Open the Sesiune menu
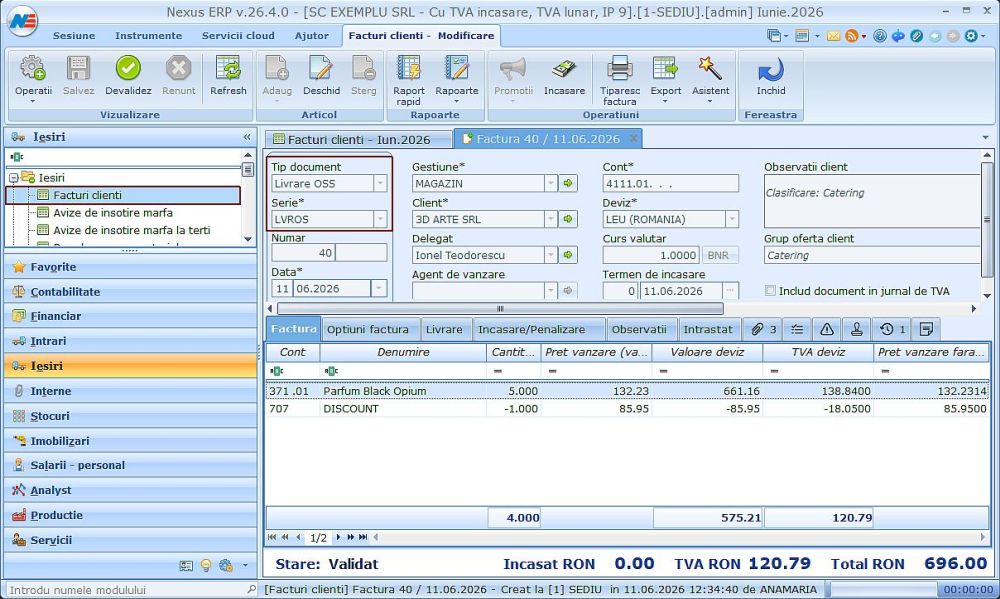This screenshot has height=599, width=1000. (74, 36)
